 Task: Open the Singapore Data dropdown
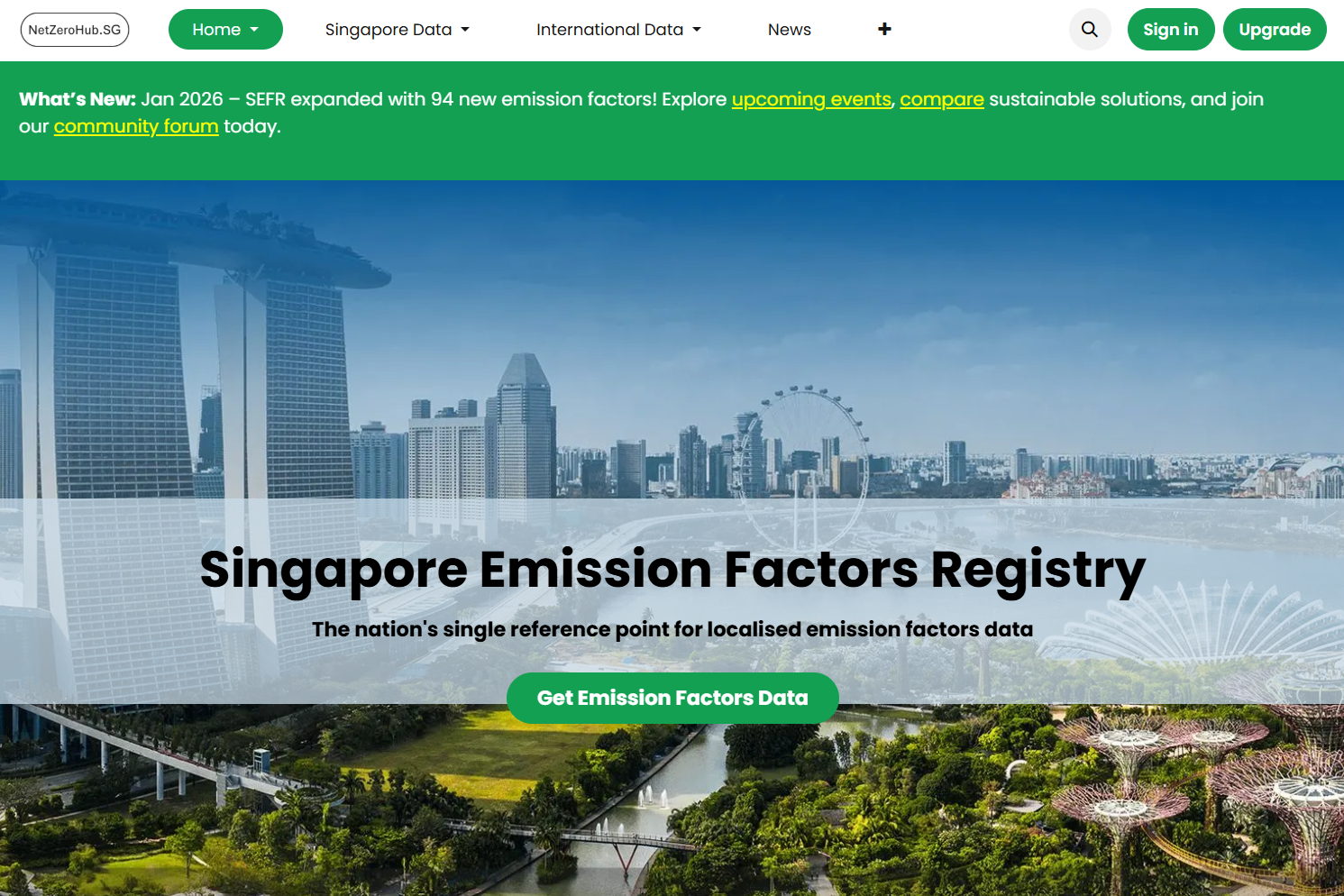tap(397, 30)
